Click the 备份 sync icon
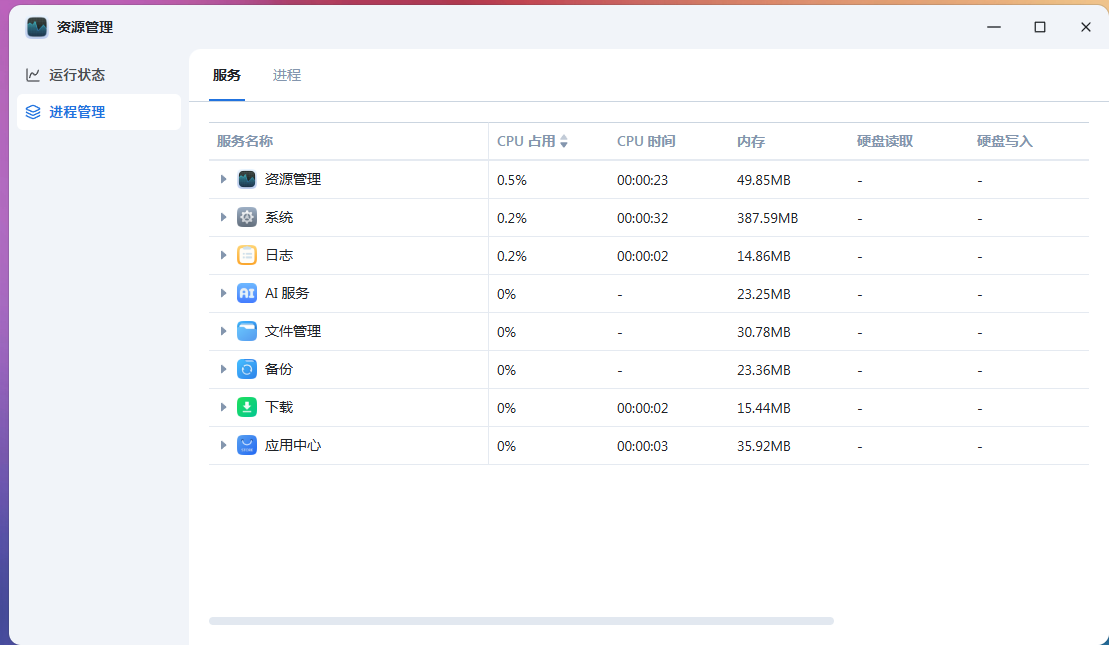The width and height of the screenshot is (1109, 645). [247, 370]
